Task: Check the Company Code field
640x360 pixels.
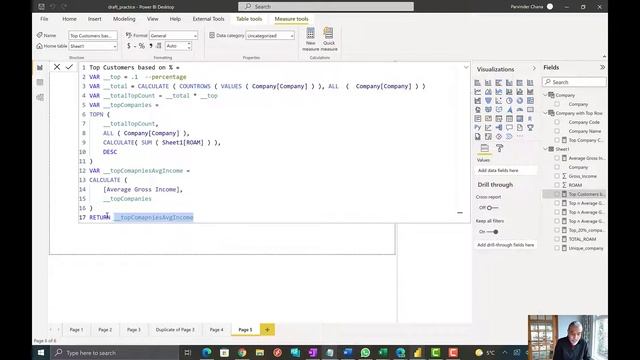Action: (557, 122)
